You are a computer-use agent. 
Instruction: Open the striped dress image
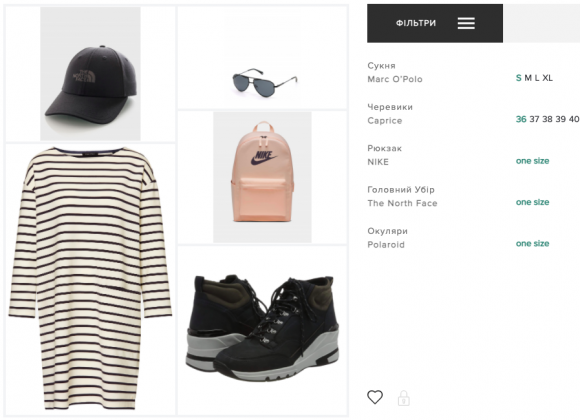pyautogui.click(x=90, y=279)
